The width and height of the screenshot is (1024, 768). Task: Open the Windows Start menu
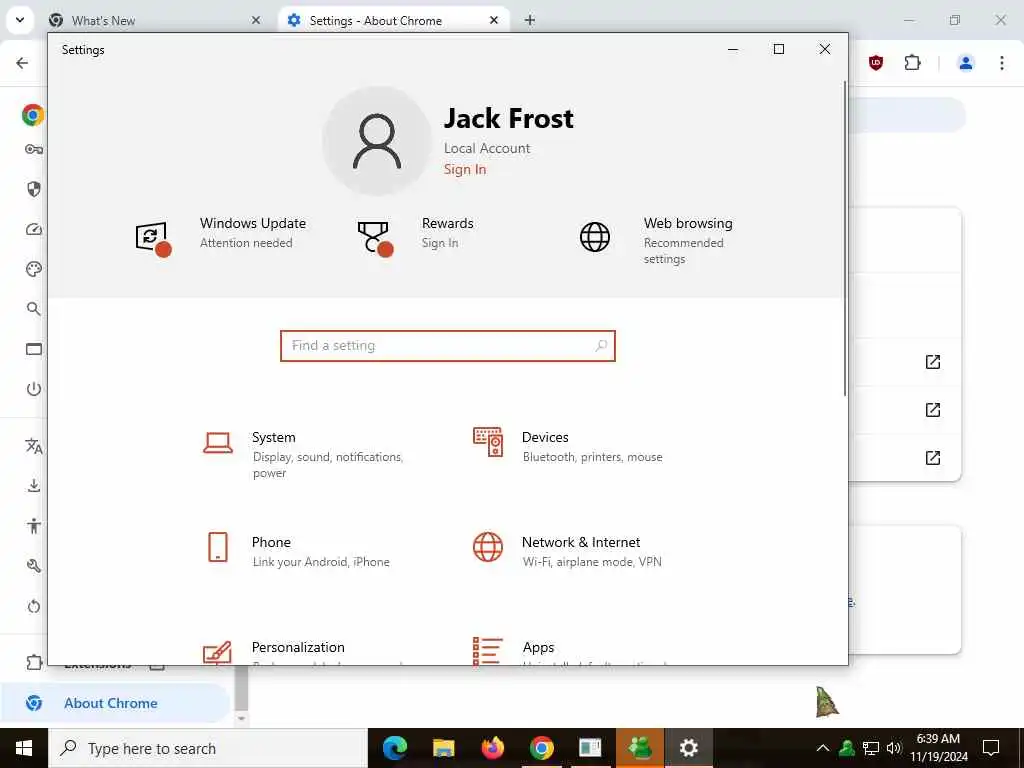pos(24,748)
